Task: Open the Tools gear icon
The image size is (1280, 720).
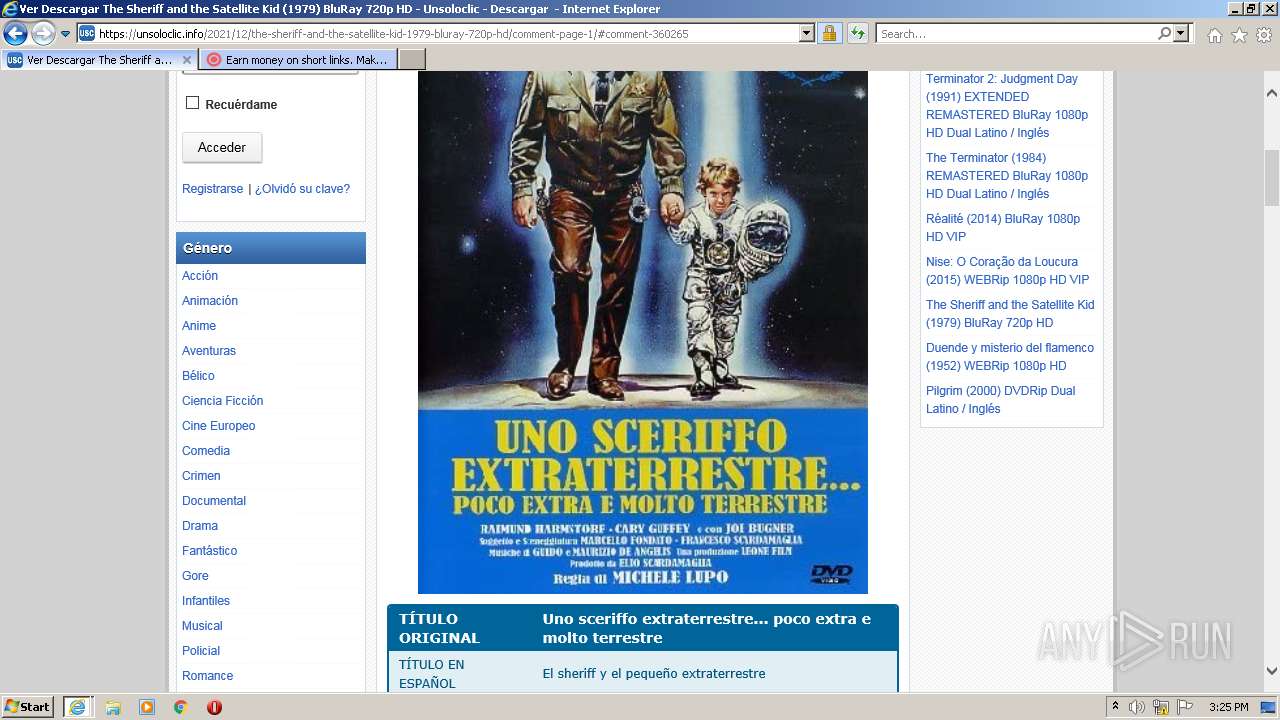Action: coord(1263,35)
